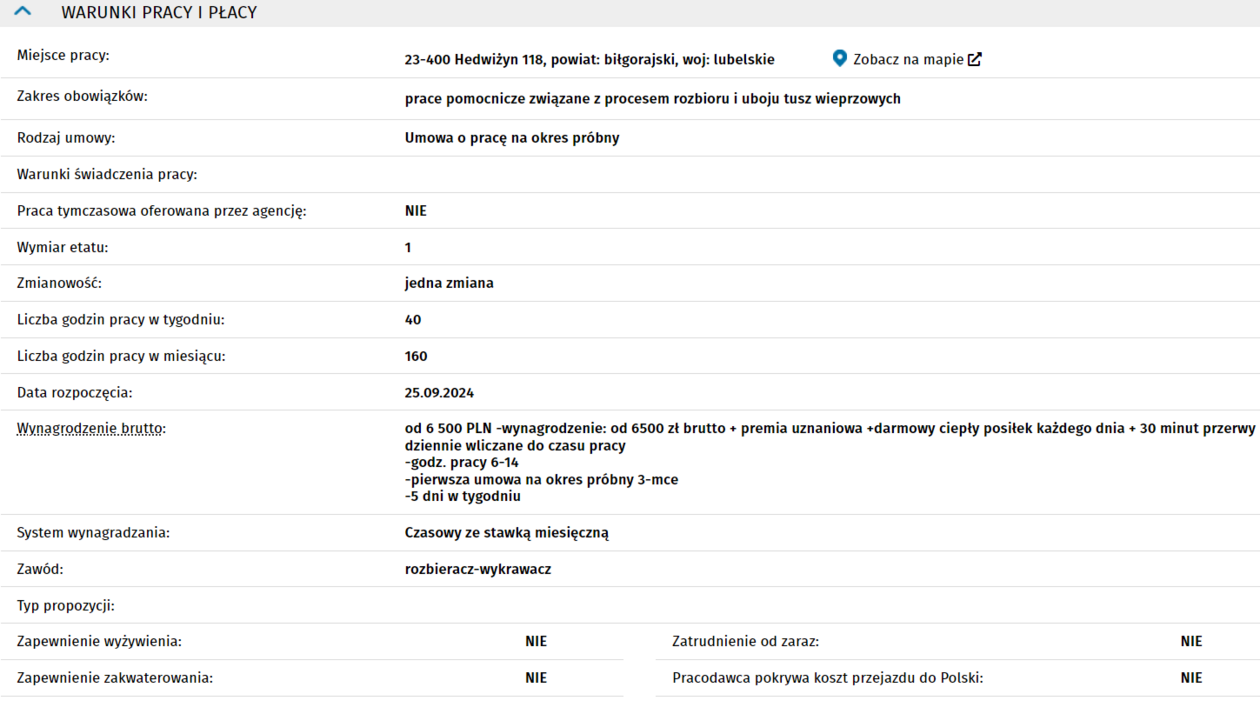Click NIE for Pracodawca pokrywa koszt przejazdu
The width and height of the screenshot is (1260, 714).
tap(1191, 678)
